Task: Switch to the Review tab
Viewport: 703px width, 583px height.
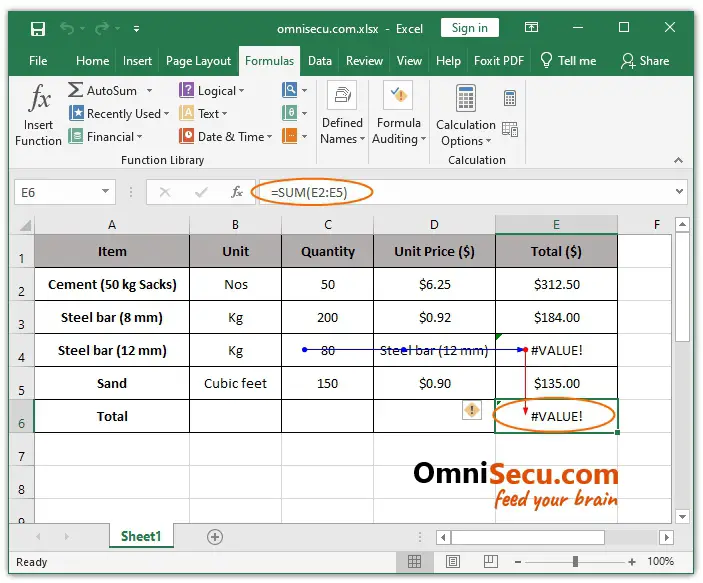Action: click(364, 61)
